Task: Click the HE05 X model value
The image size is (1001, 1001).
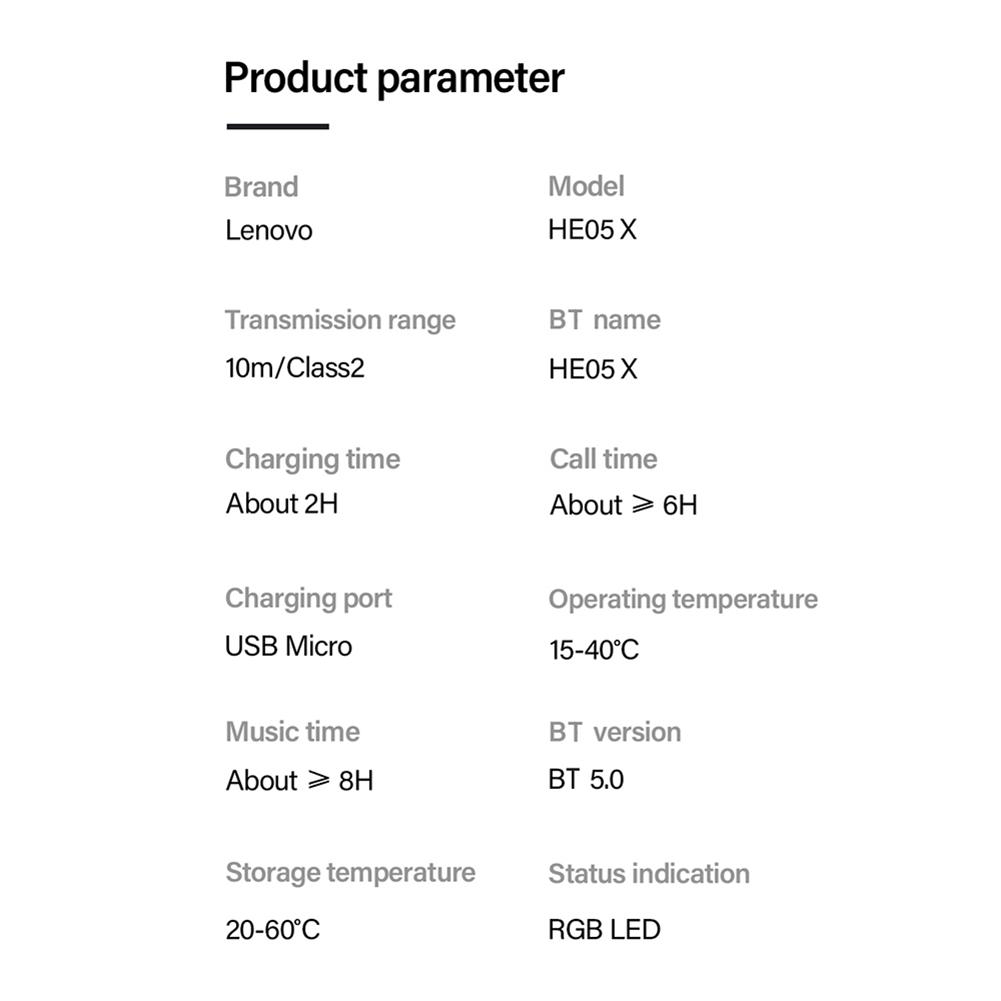Action: coord(592,230)
